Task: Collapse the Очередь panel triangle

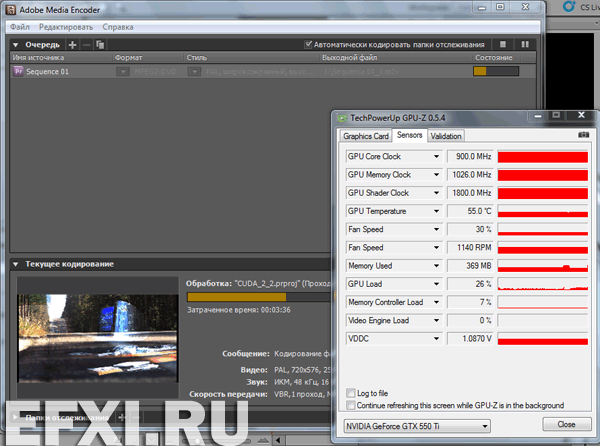Action: [x=16, y=45]
